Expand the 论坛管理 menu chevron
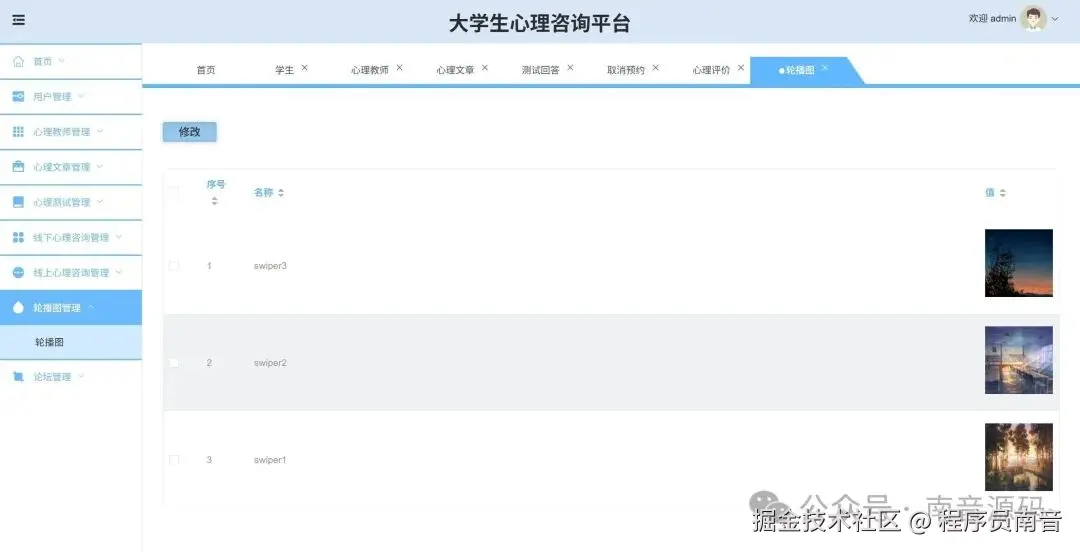 tap(81, 377)
